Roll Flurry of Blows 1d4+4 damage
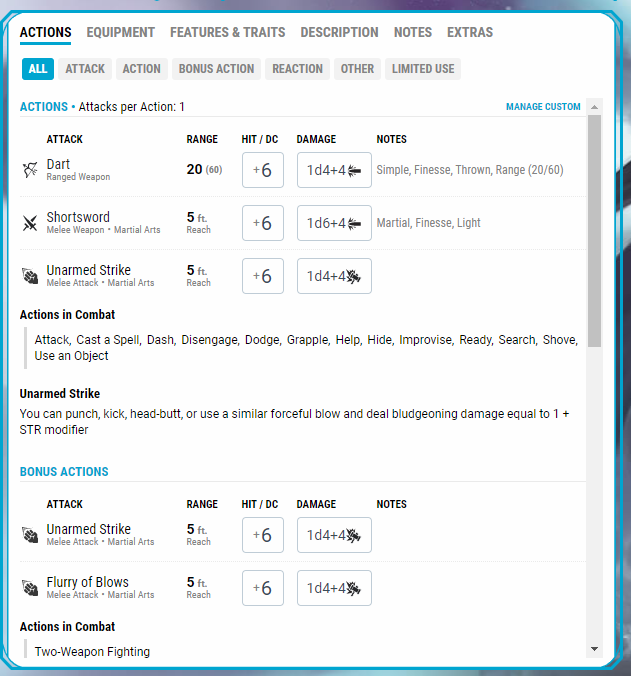The width and height of the screenshot is (631, 676). (x=334, y=588)
